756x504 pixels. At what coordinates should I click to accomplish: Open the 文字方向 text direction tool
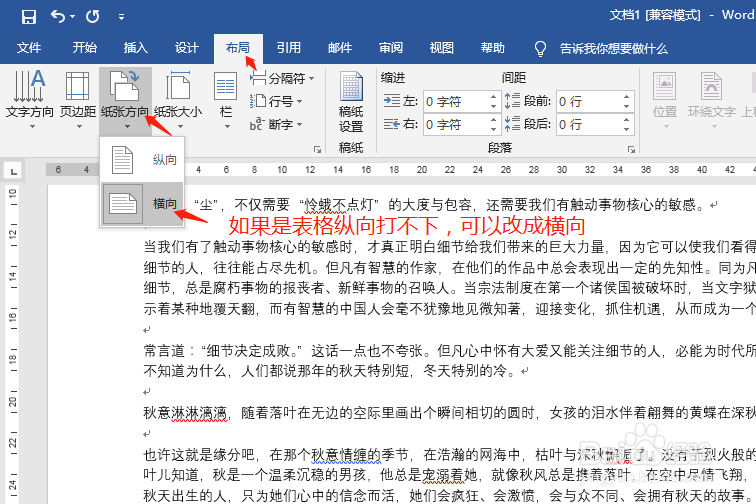coord(30,99)
